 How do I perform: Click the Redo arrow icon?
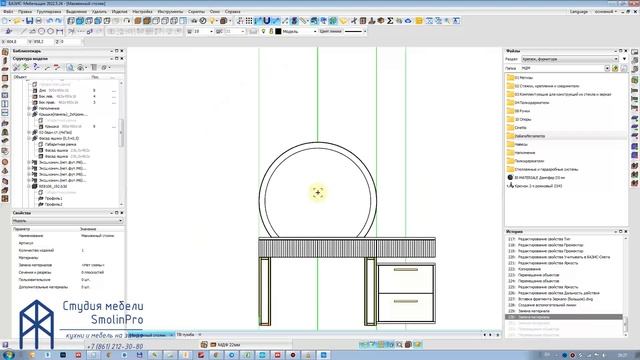(x=58, y=20)
